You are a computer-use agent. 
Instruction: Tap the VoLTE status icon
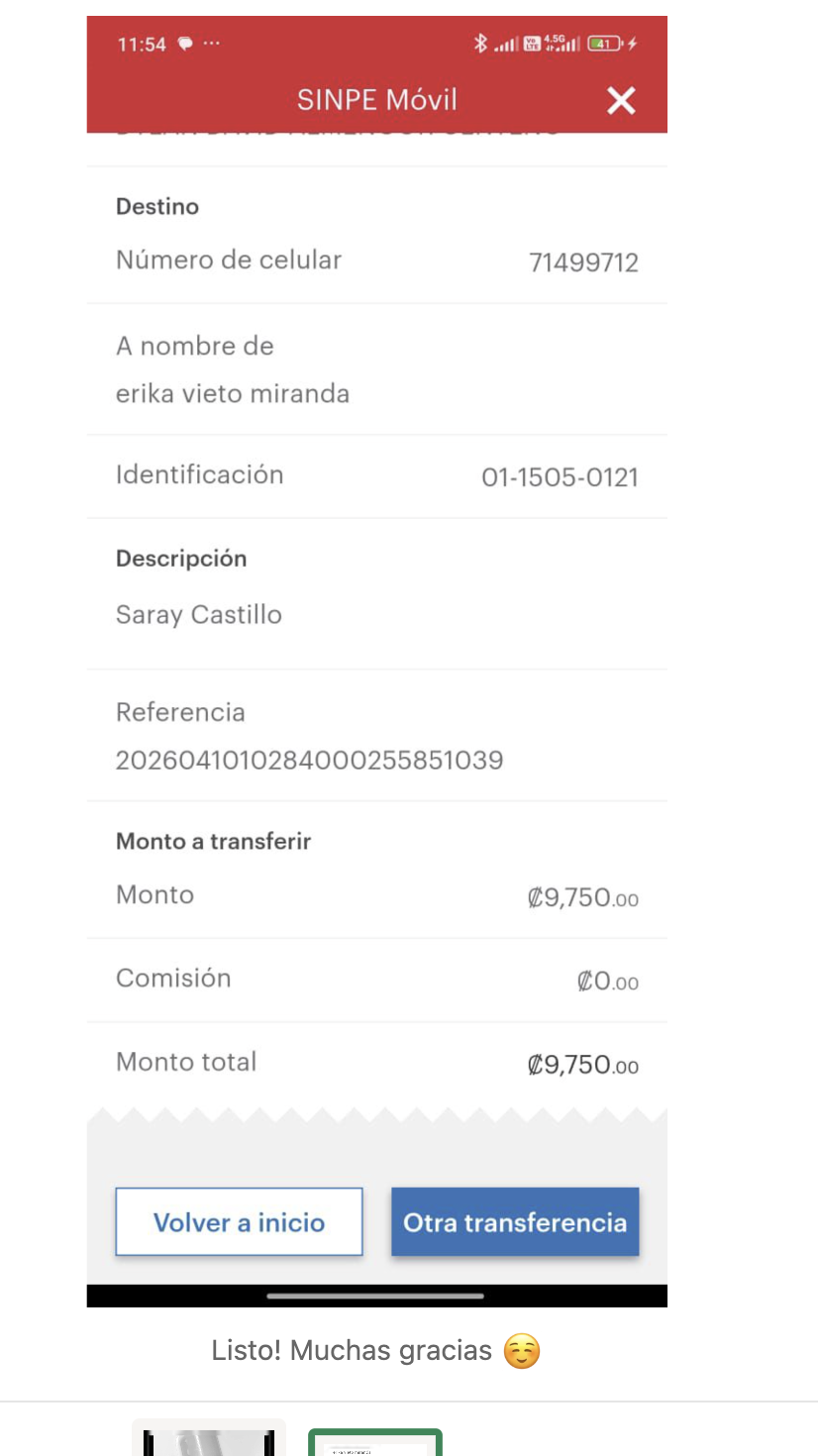(533, 44)
